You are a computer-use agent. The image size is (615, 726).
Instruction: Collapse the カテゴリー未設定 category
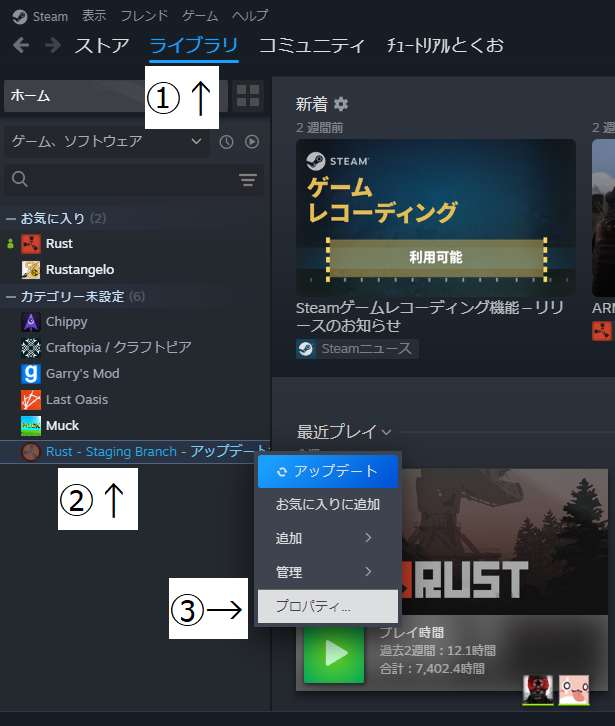pos(11,297)
